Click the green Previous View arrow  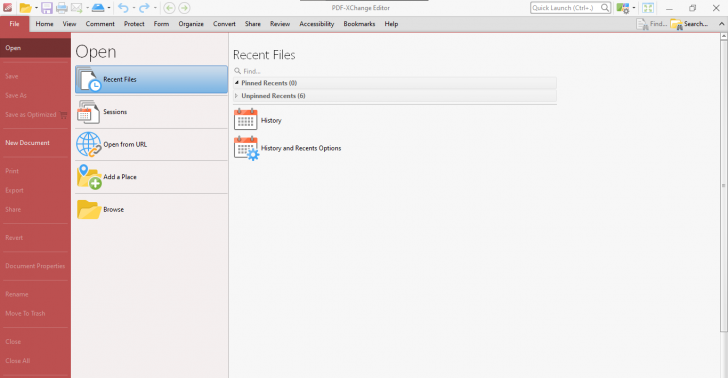169,8
